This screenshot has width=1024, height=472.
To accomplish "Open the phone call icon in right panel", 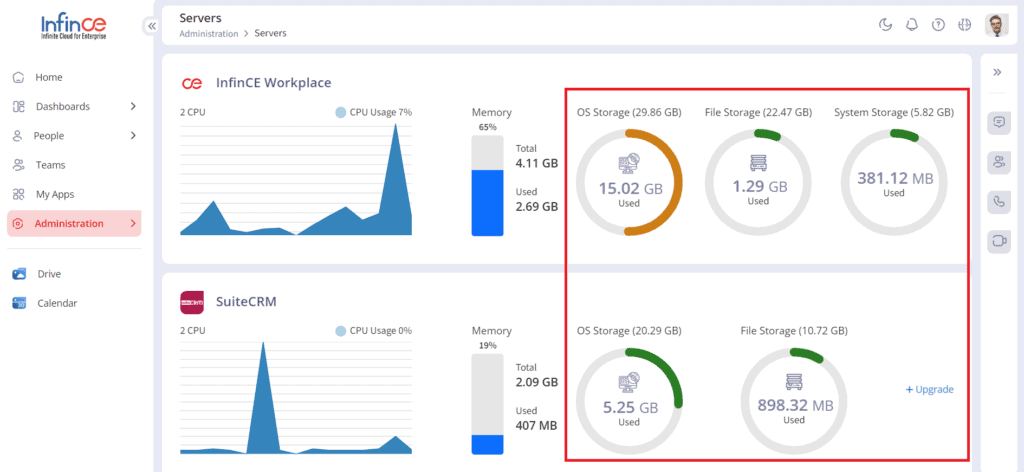I will click(x=999, y=202).
